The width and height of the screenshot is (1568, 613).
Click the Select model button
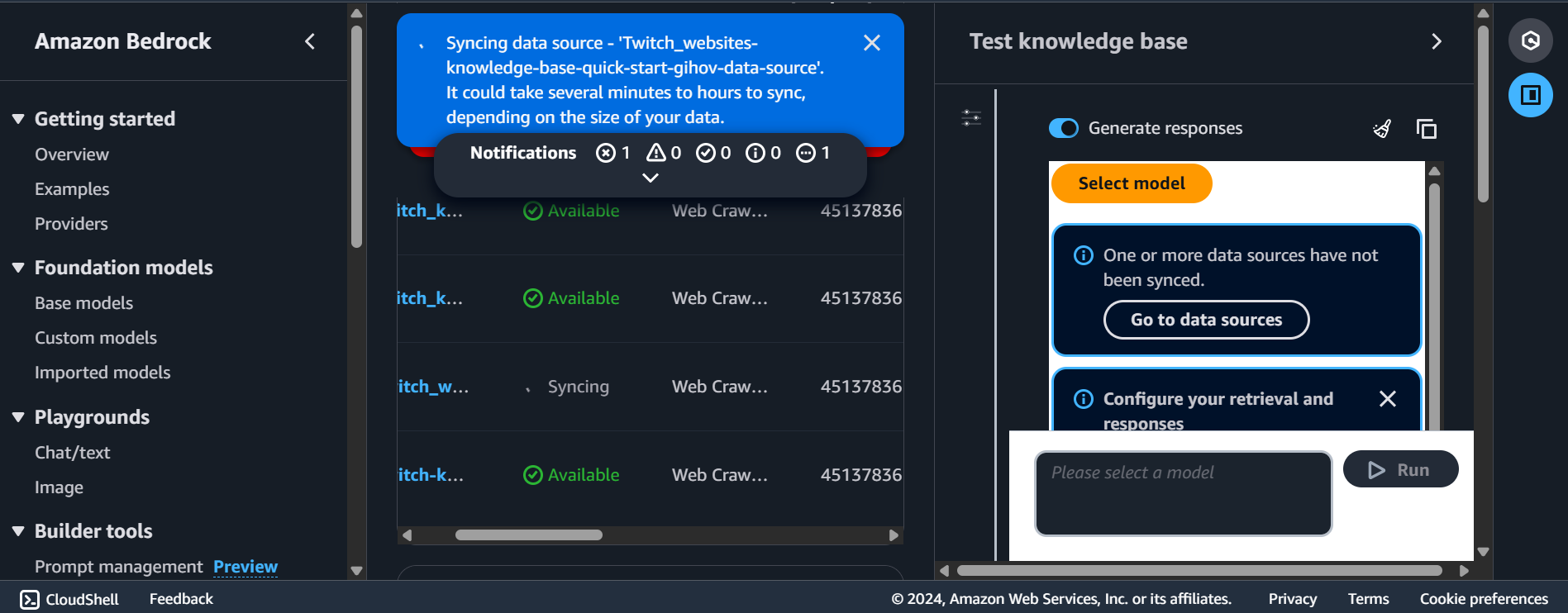pos(1132,183)
